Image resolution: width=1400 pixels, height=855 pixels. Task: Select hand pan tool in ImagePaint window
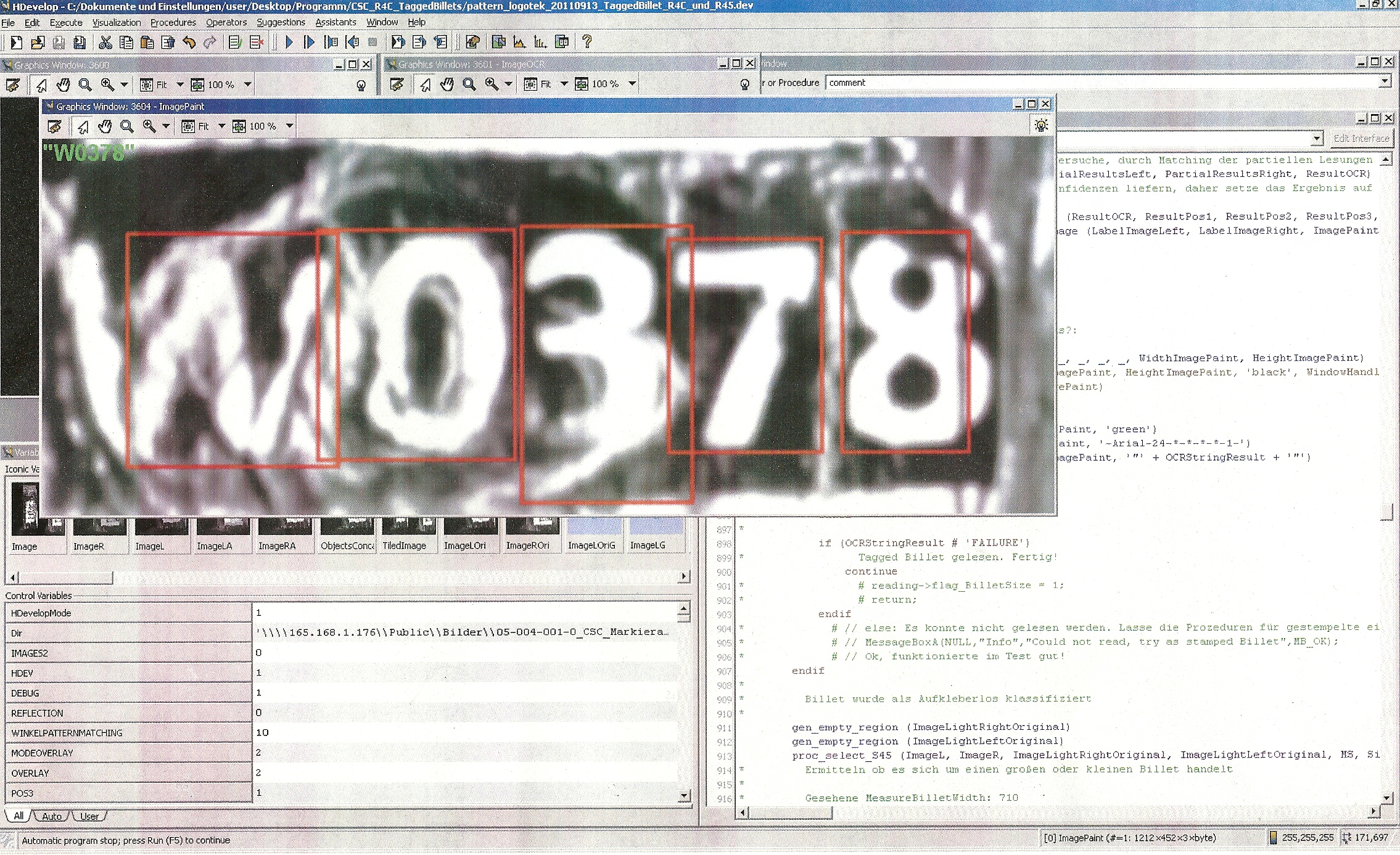105,126
